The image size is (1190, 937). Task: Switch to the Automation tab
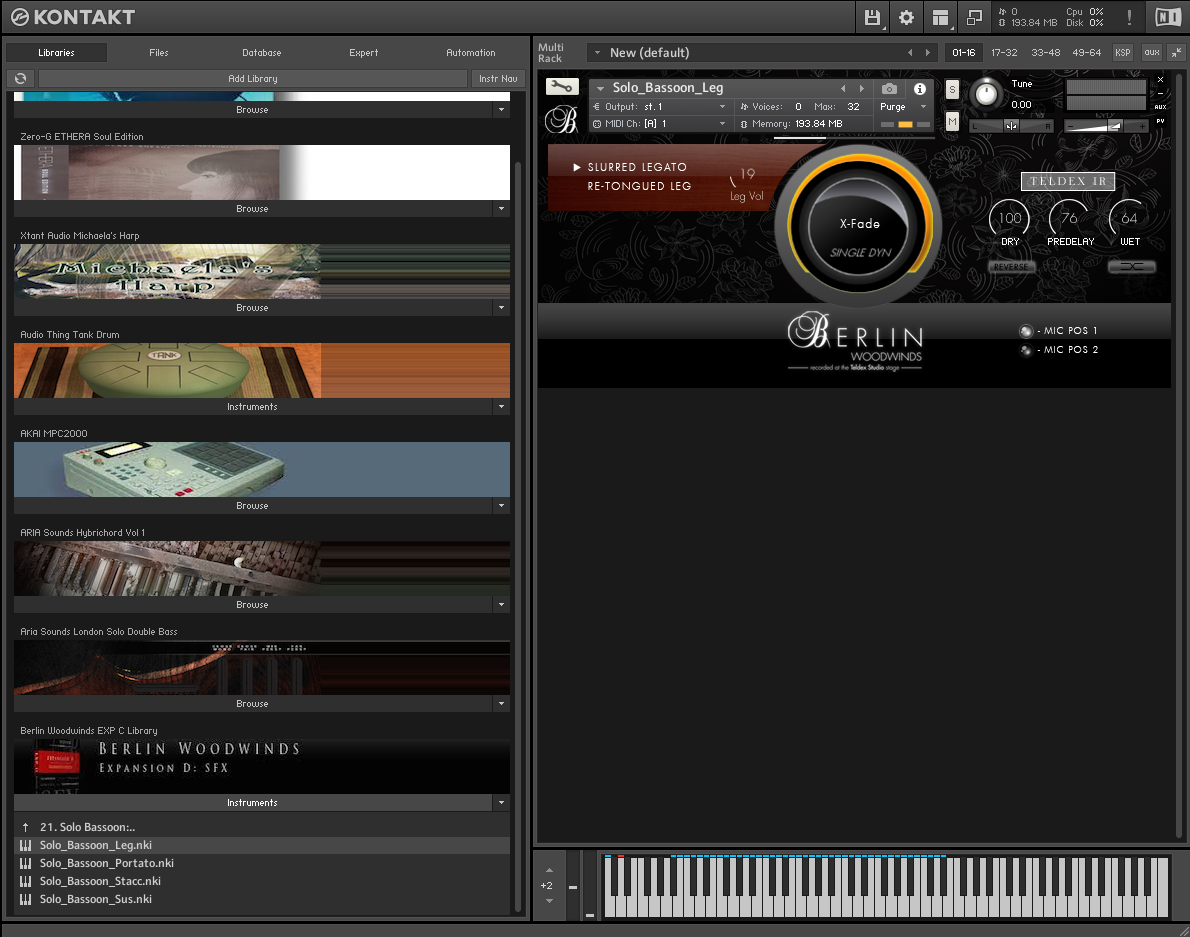(471, 52)
